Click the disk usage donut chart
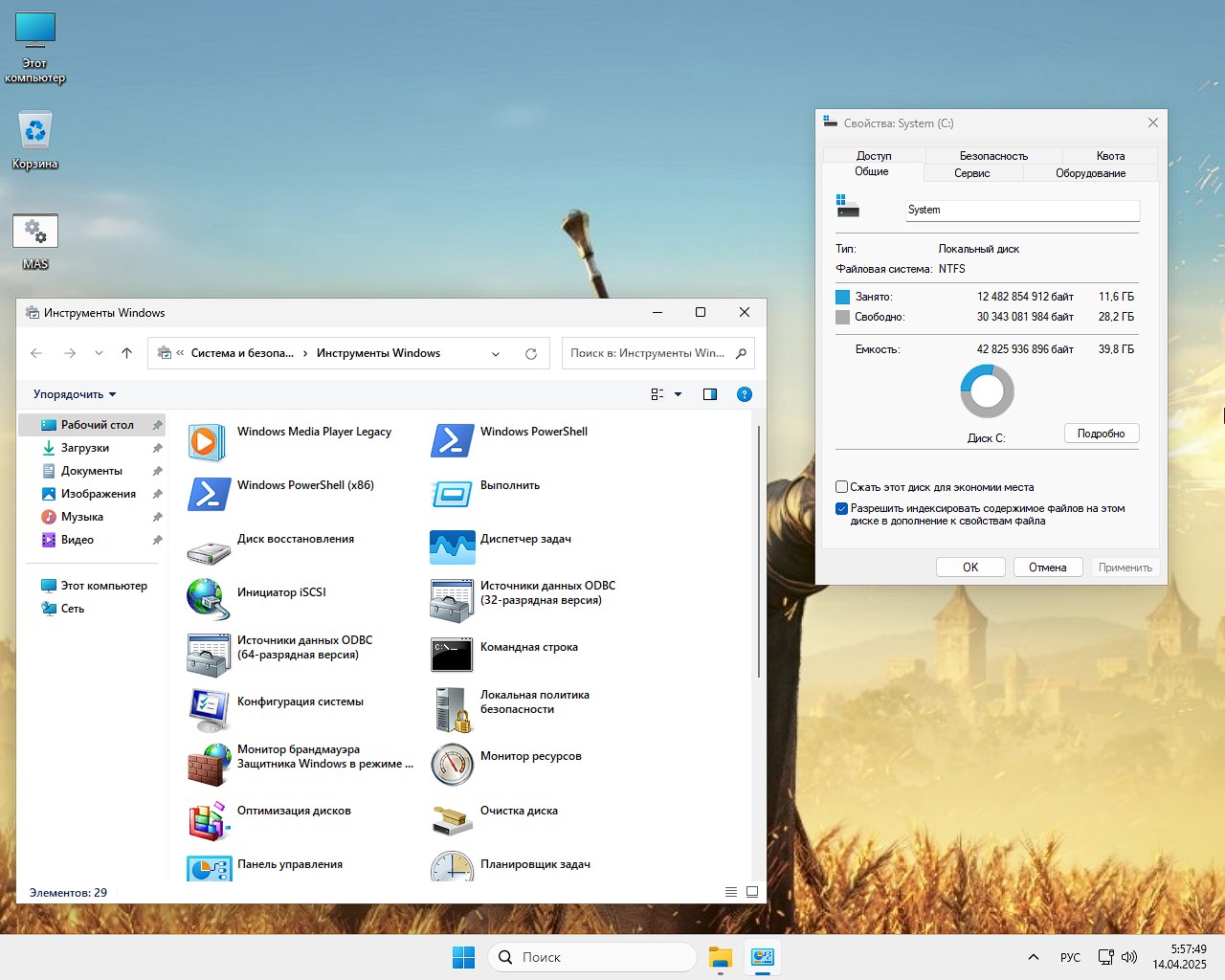Screen dimensions: 1225x980 [987, 390]
